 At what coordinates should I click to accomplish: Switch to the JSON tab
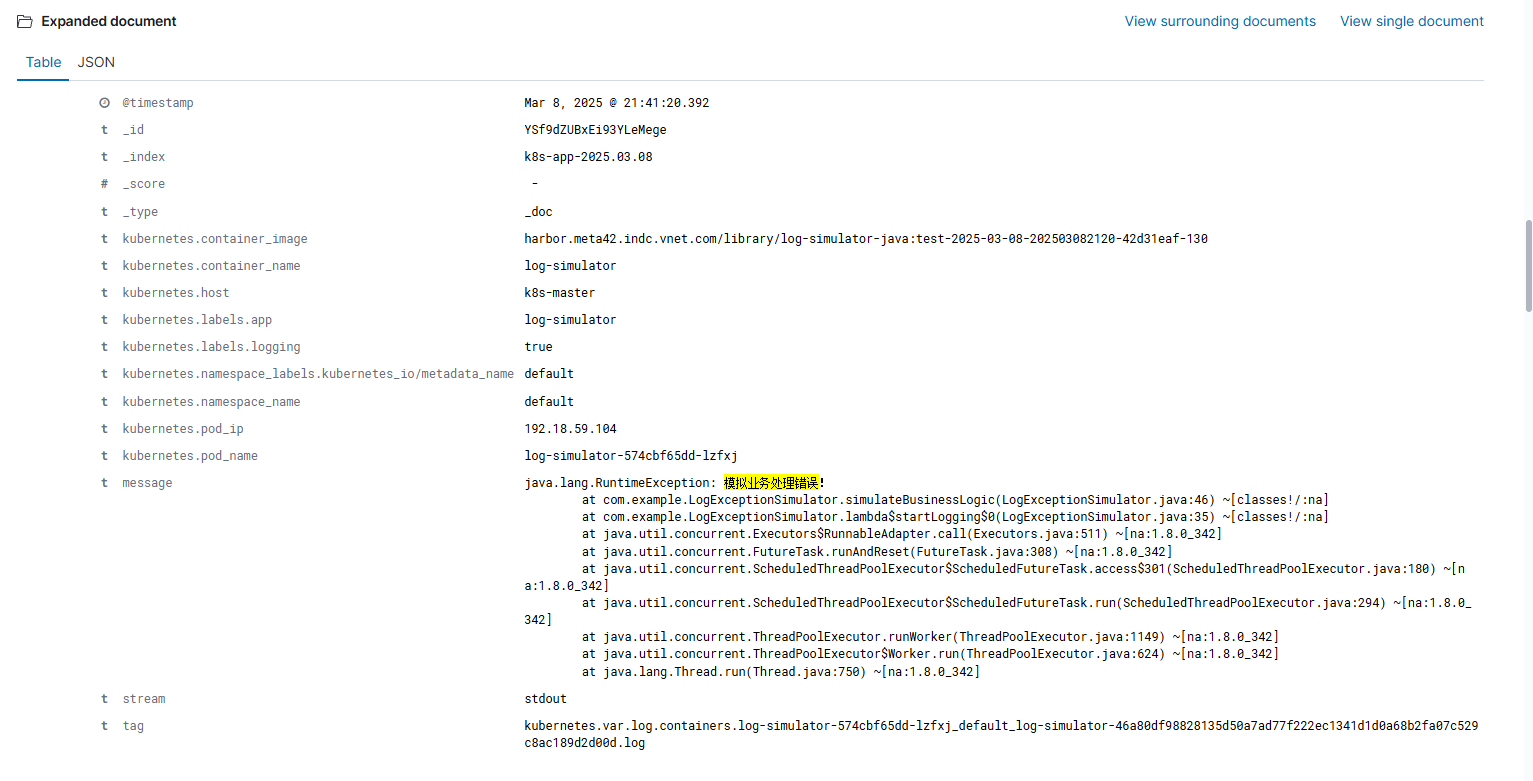point(96,62)
